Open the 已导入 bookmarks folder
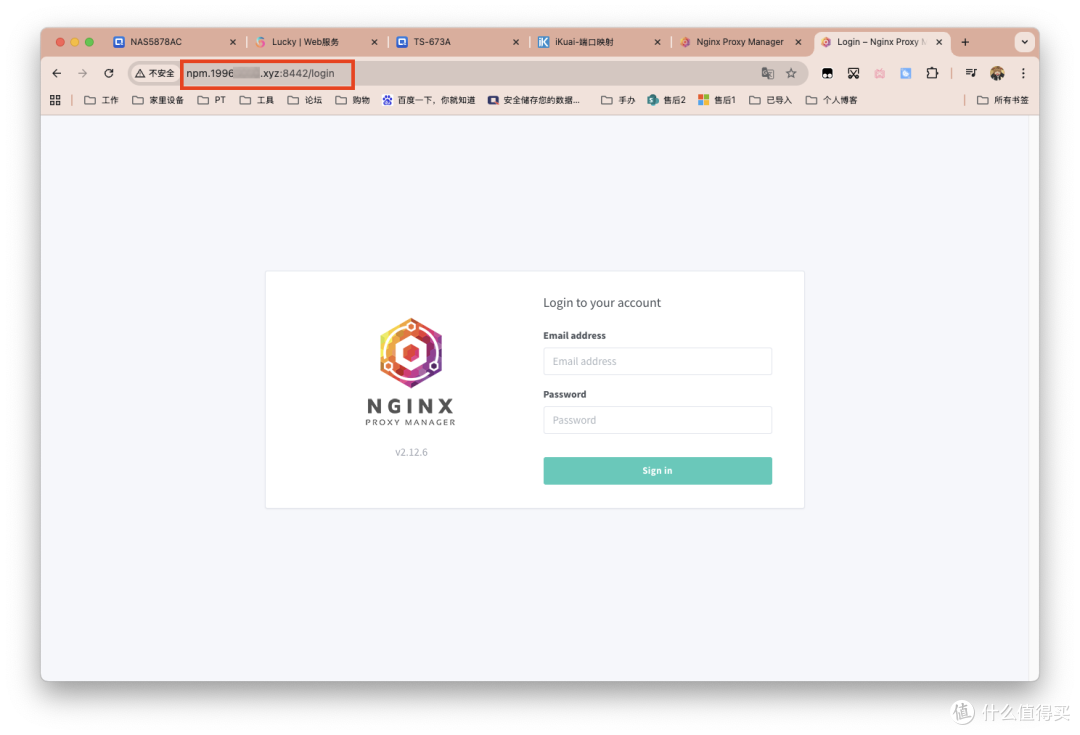 point(771,100)
